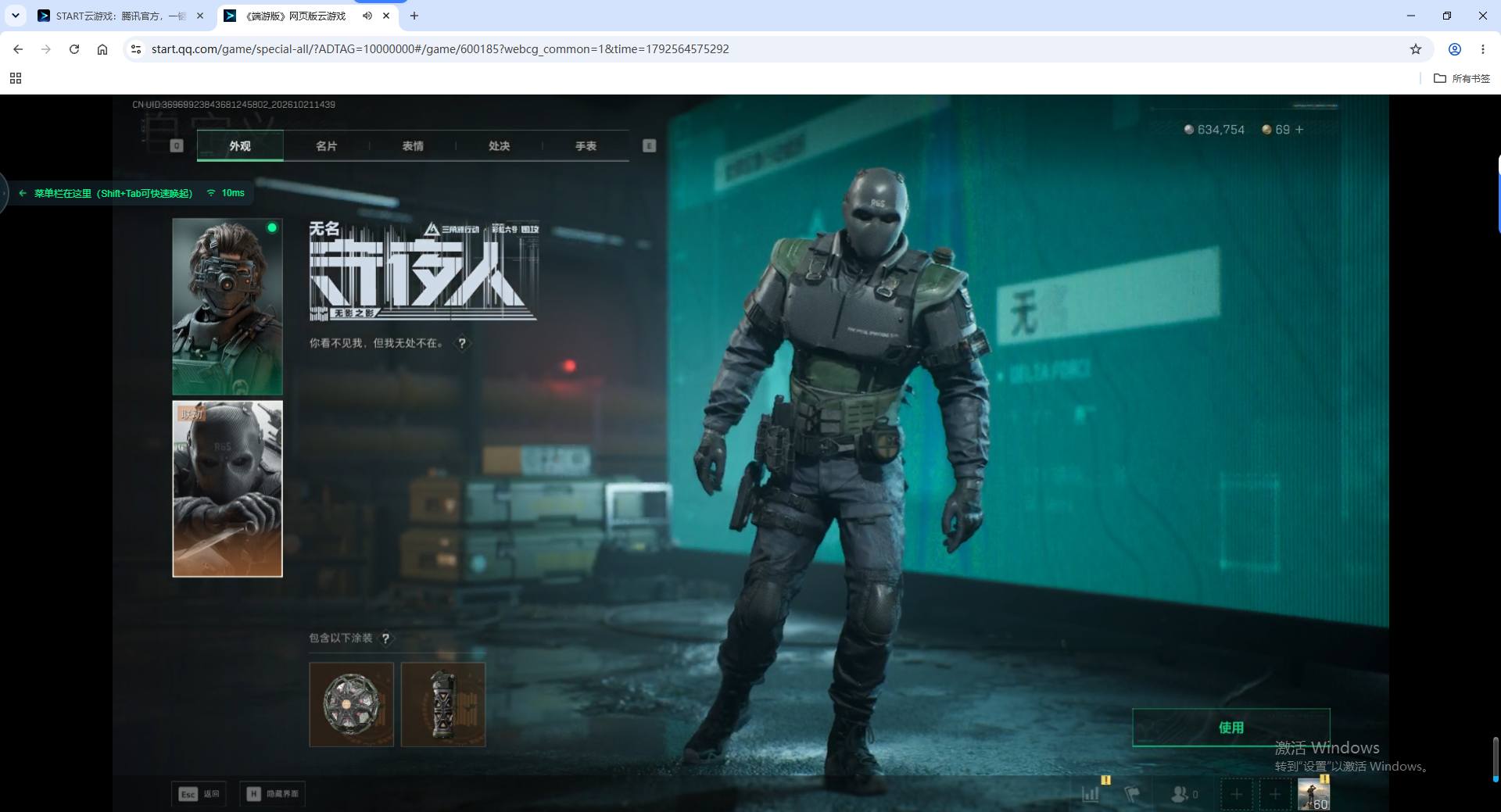This screenshot has height=812, width=1501.
Task: Open the Chrome profile icon
Action: click(1455, 49)
